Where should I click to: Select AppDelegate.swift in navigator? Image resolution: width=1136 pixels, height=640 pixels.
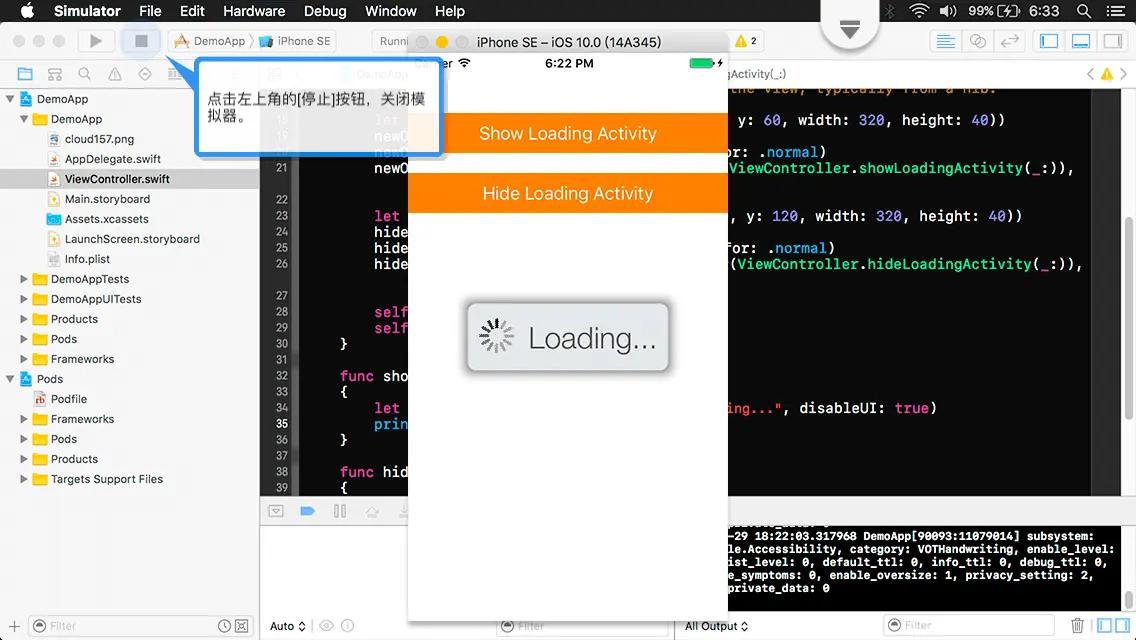tap(112, 159)
